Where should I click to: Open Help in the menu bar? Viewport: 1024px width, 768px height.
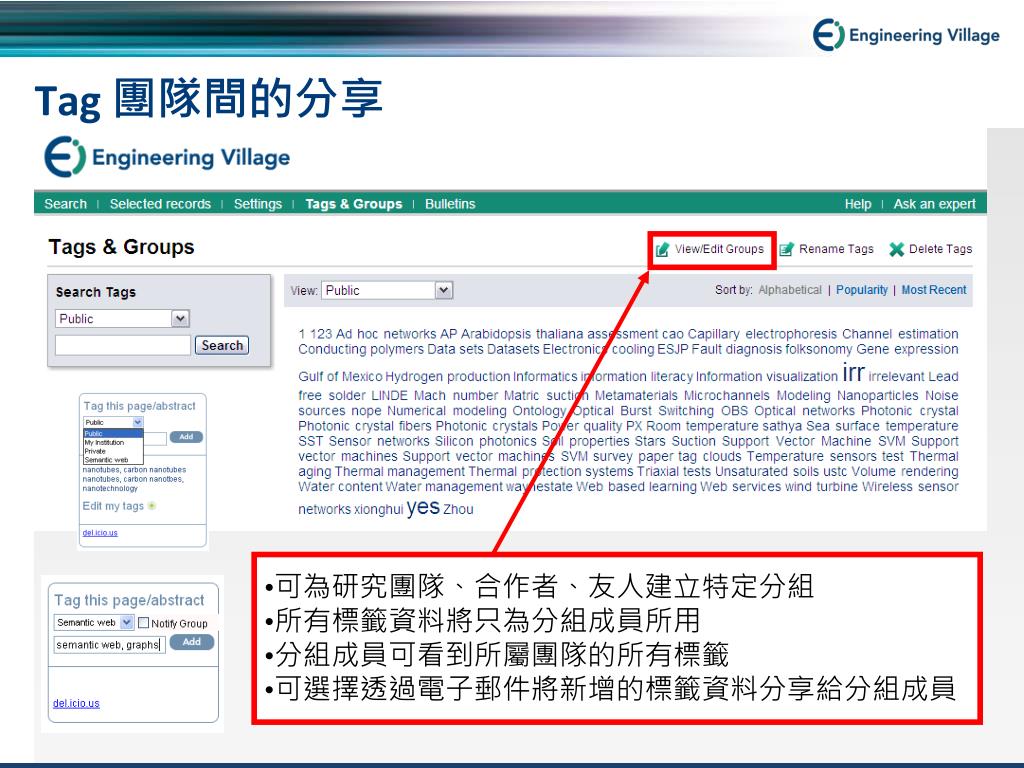click(857, 204)
